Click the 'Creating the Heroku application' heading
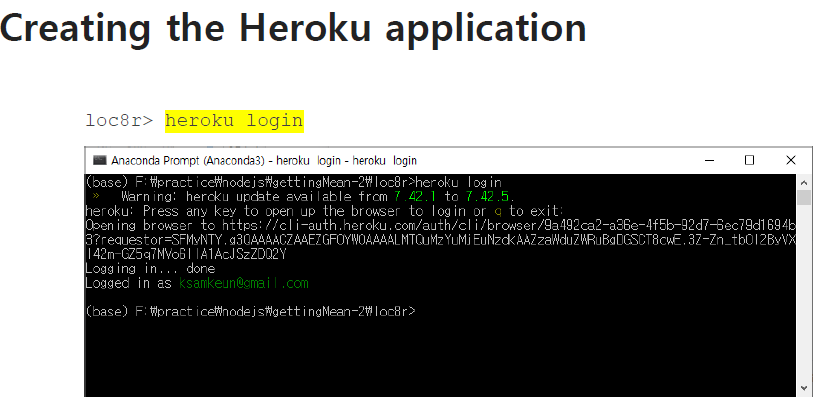Viewport: 814px width, 406px height. click(293, 29)
